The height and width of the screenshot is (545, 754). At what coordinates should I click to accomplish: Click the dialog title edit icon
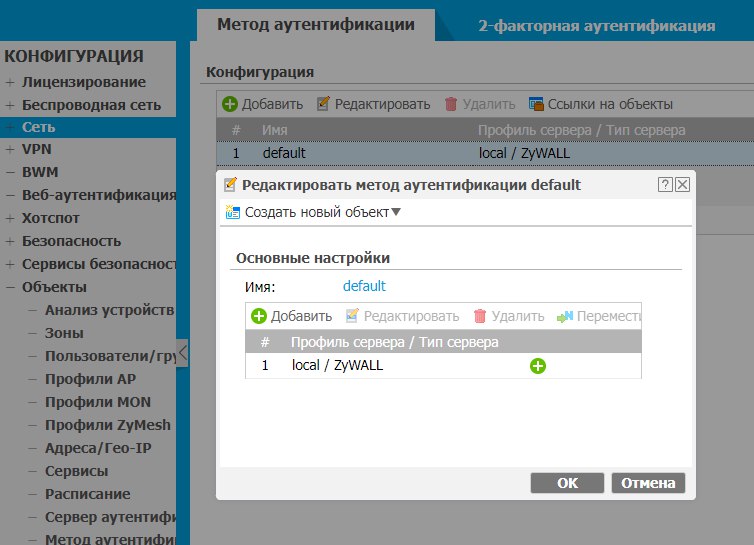point(231,185)
